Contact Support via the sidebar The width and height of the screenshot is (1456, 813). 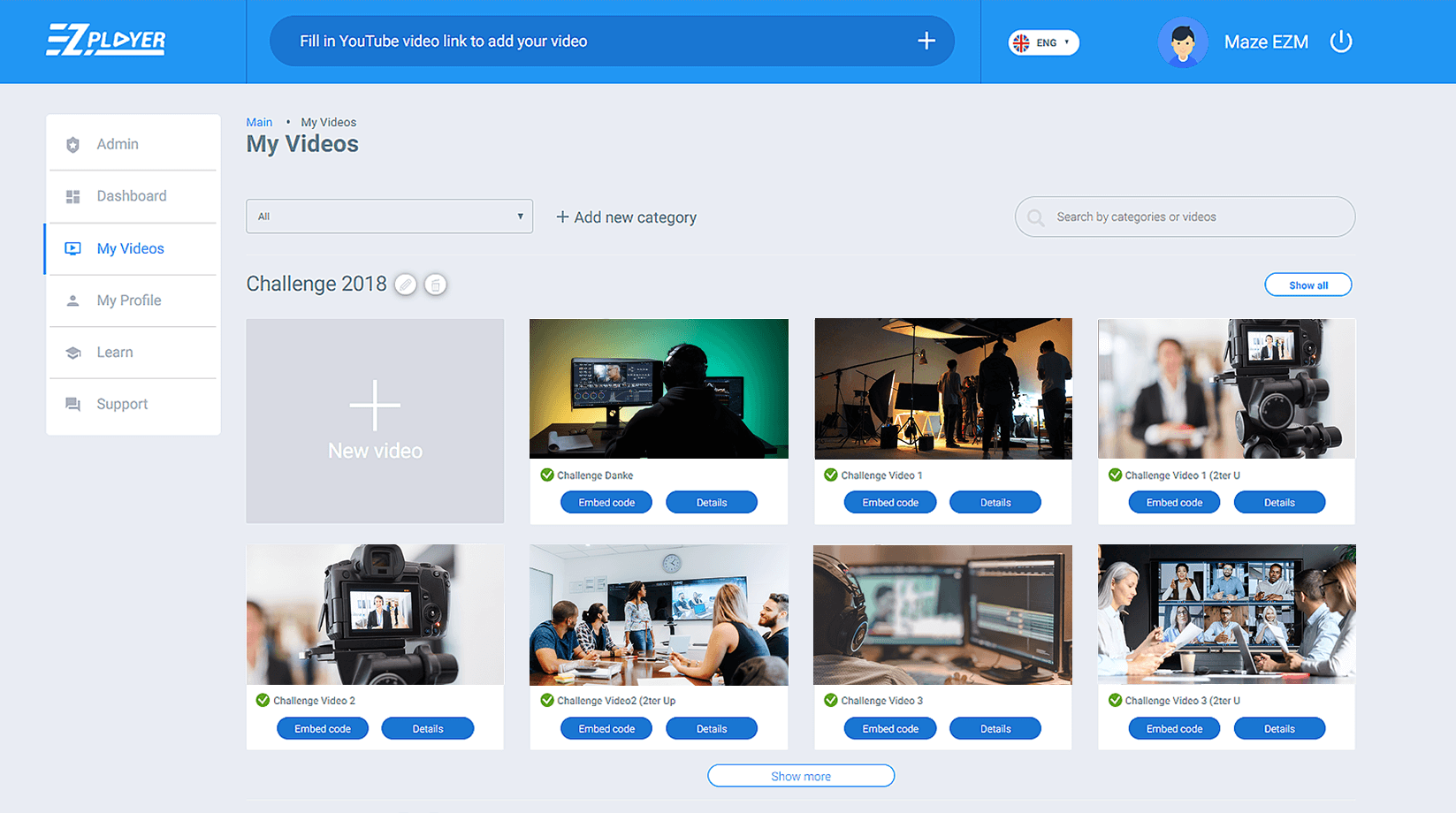click(x=121, y=404)
